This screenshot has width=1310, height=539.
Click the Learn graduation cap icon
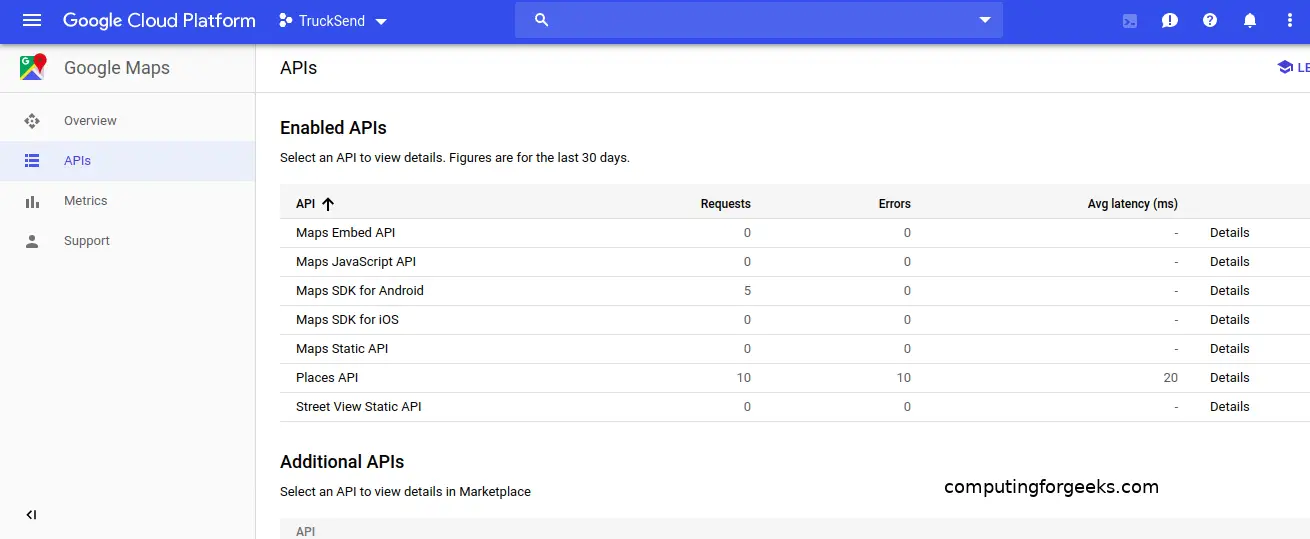[x=1285, y=67]
